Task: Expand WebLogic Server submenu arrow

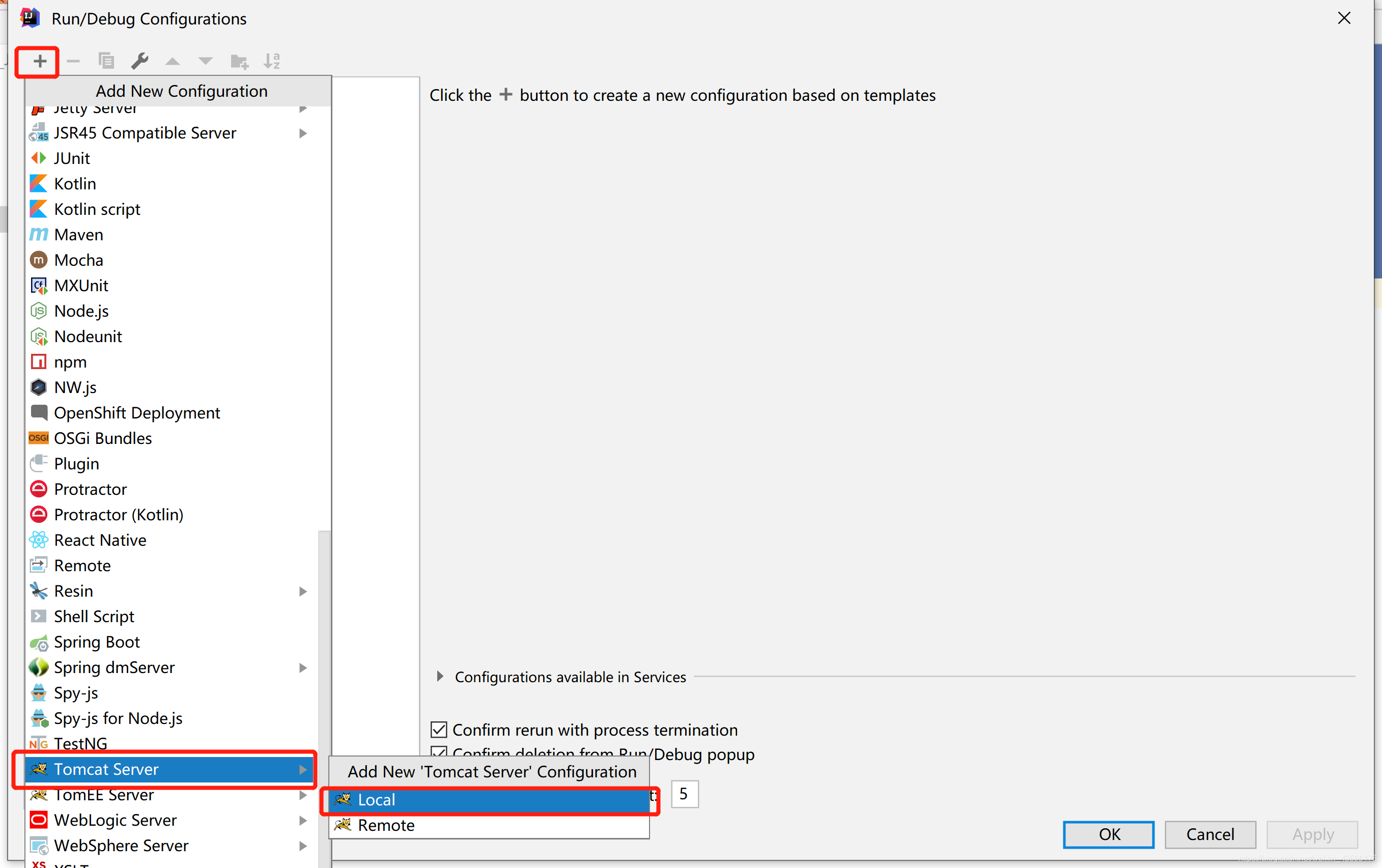Action: [x=302, y=820]
